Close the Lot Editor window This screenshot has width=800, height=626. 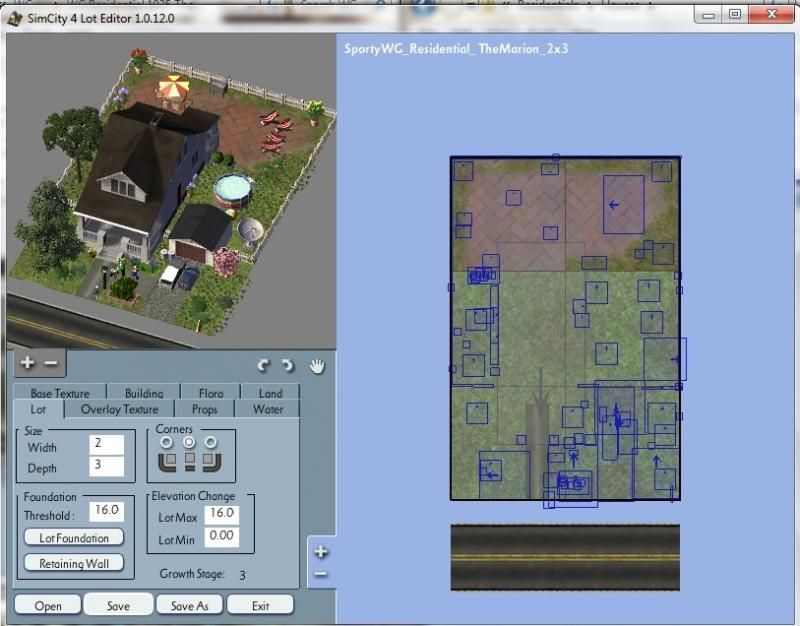[x=771, y=15]
